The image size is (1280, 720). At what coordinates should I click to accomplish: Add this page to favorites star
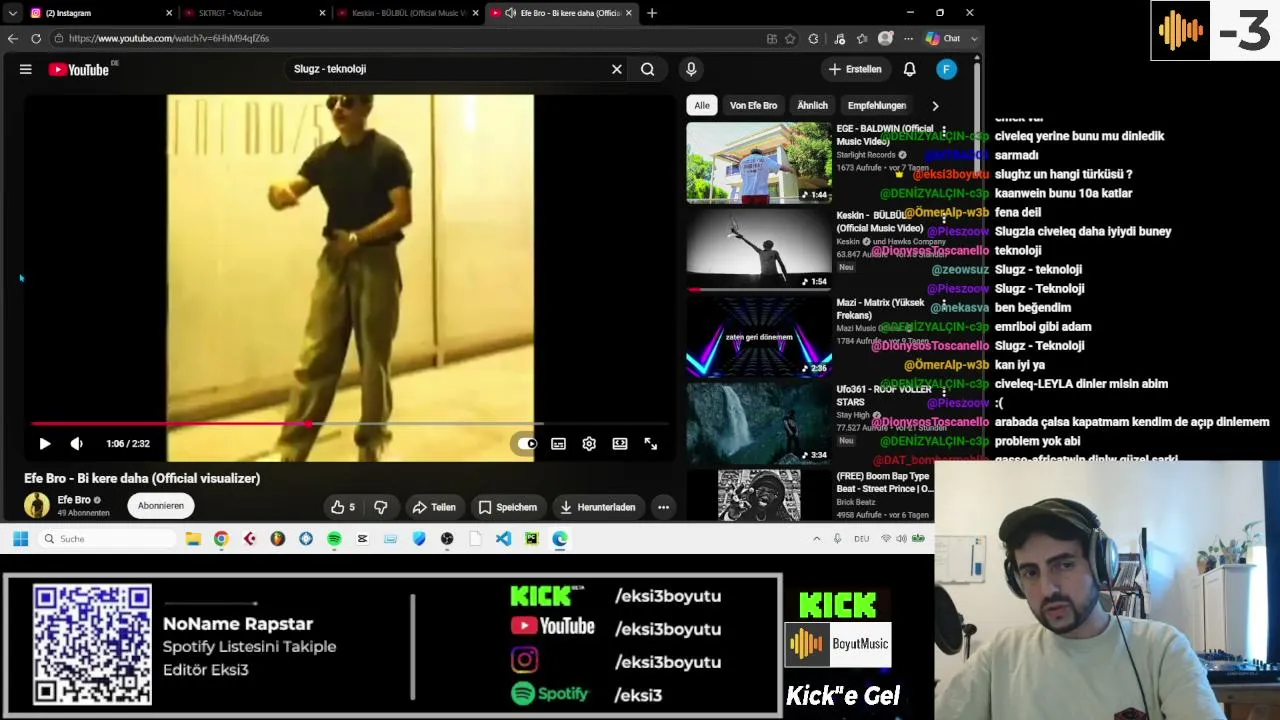[x=790, y=38]
